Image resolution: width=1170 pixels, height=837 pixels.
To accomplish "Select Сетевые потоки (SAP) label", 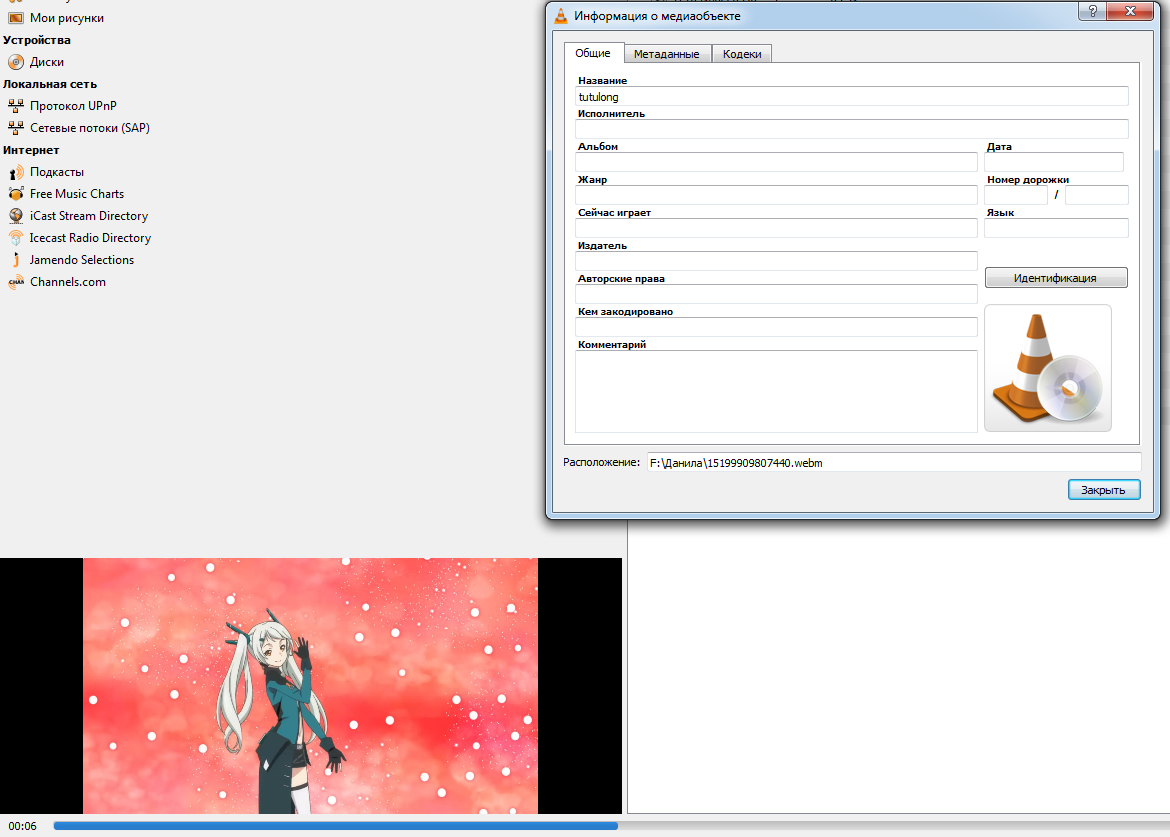I will pyautogui.click(x=90, y=128).
